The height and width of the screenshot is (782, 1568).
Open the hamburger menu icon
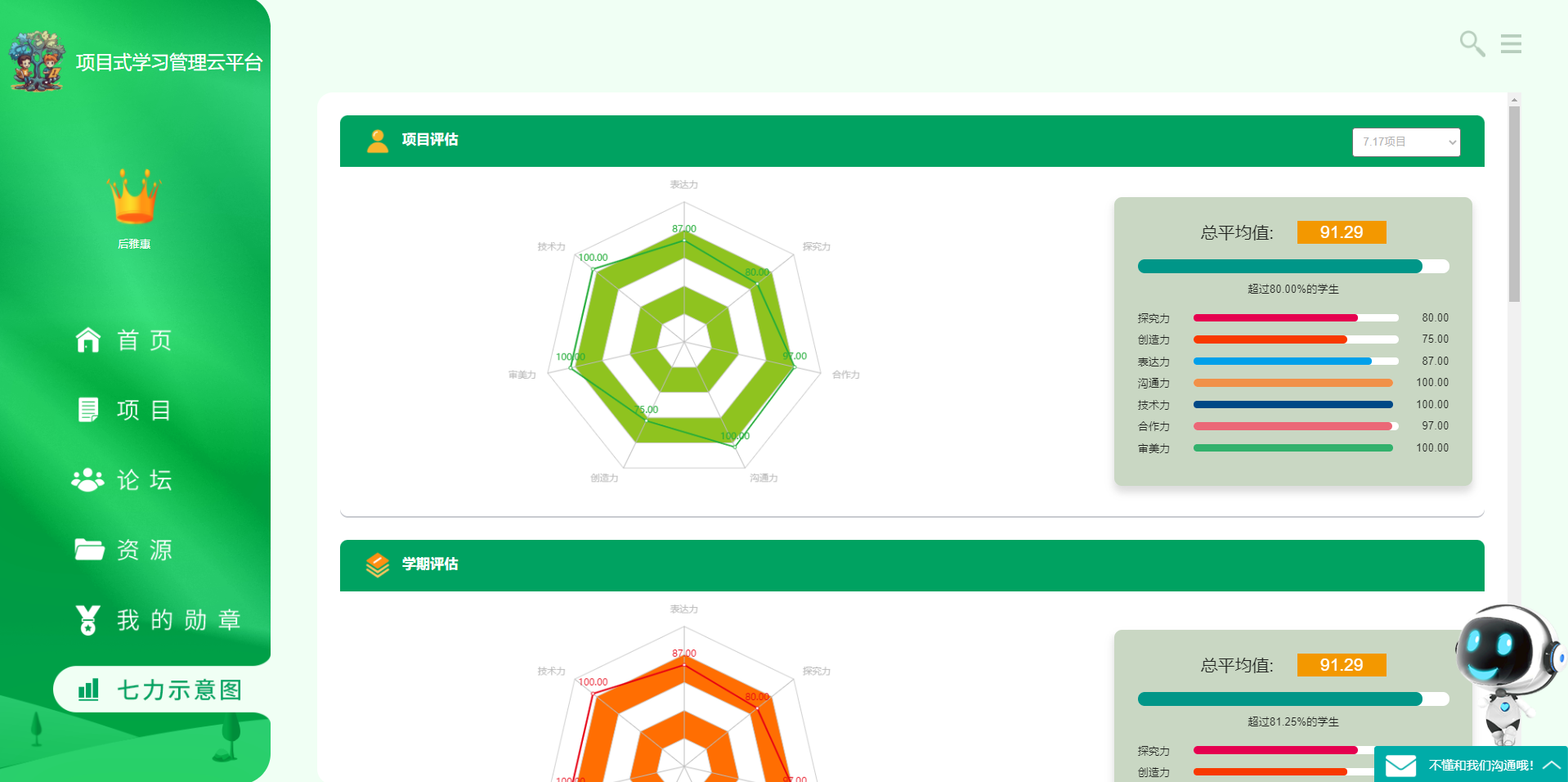1511,43
